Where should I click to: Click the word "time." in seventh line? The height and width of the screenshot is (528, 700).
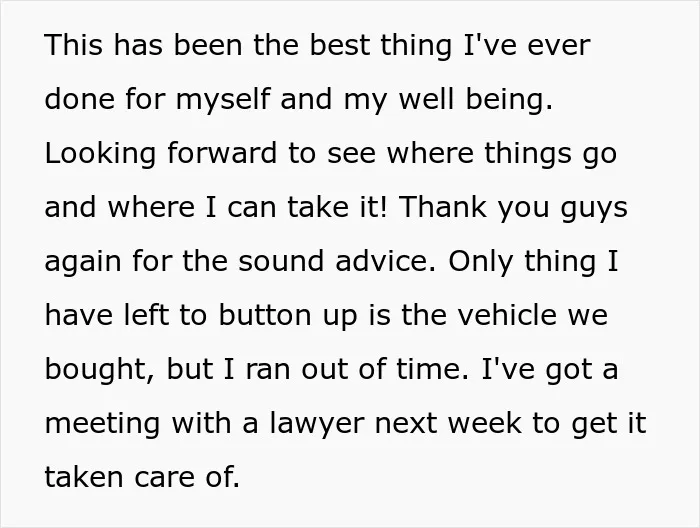coord(433,370)
